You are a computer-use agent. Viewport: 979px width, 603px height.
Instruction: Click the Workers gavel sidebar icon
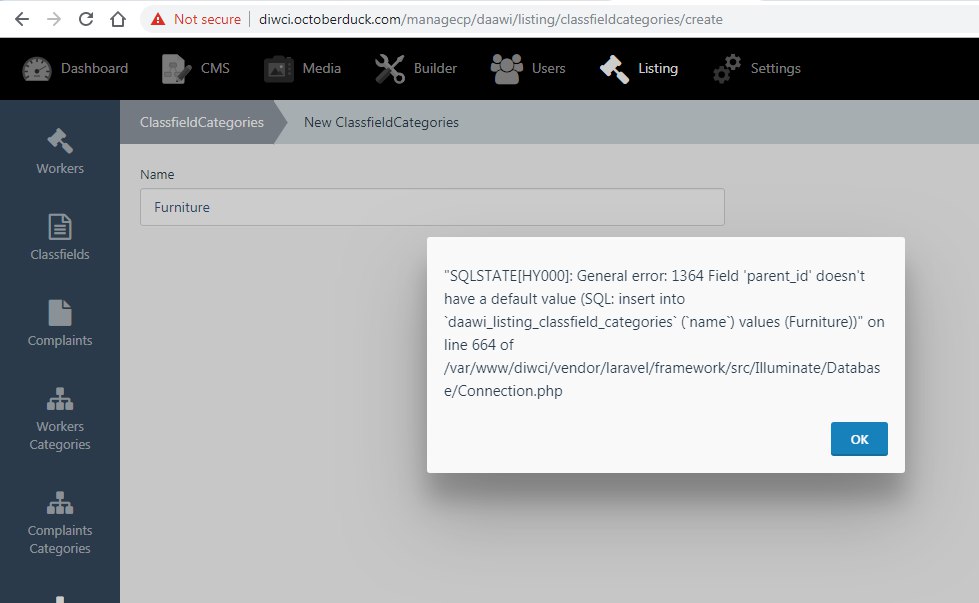(x=60, y=140)
